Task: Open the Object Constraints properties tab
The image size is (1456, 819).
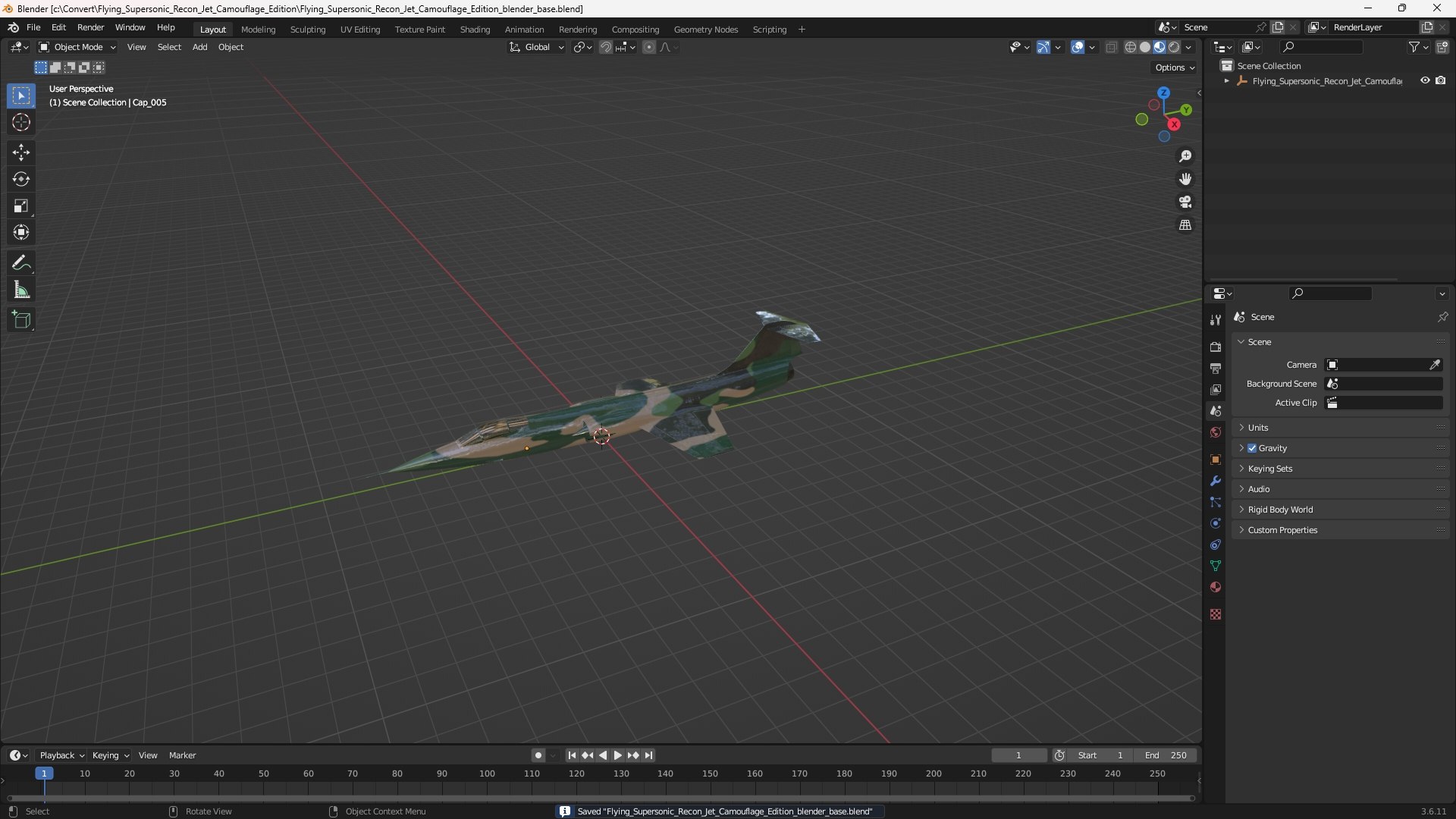Action: tap(1216, 544)
